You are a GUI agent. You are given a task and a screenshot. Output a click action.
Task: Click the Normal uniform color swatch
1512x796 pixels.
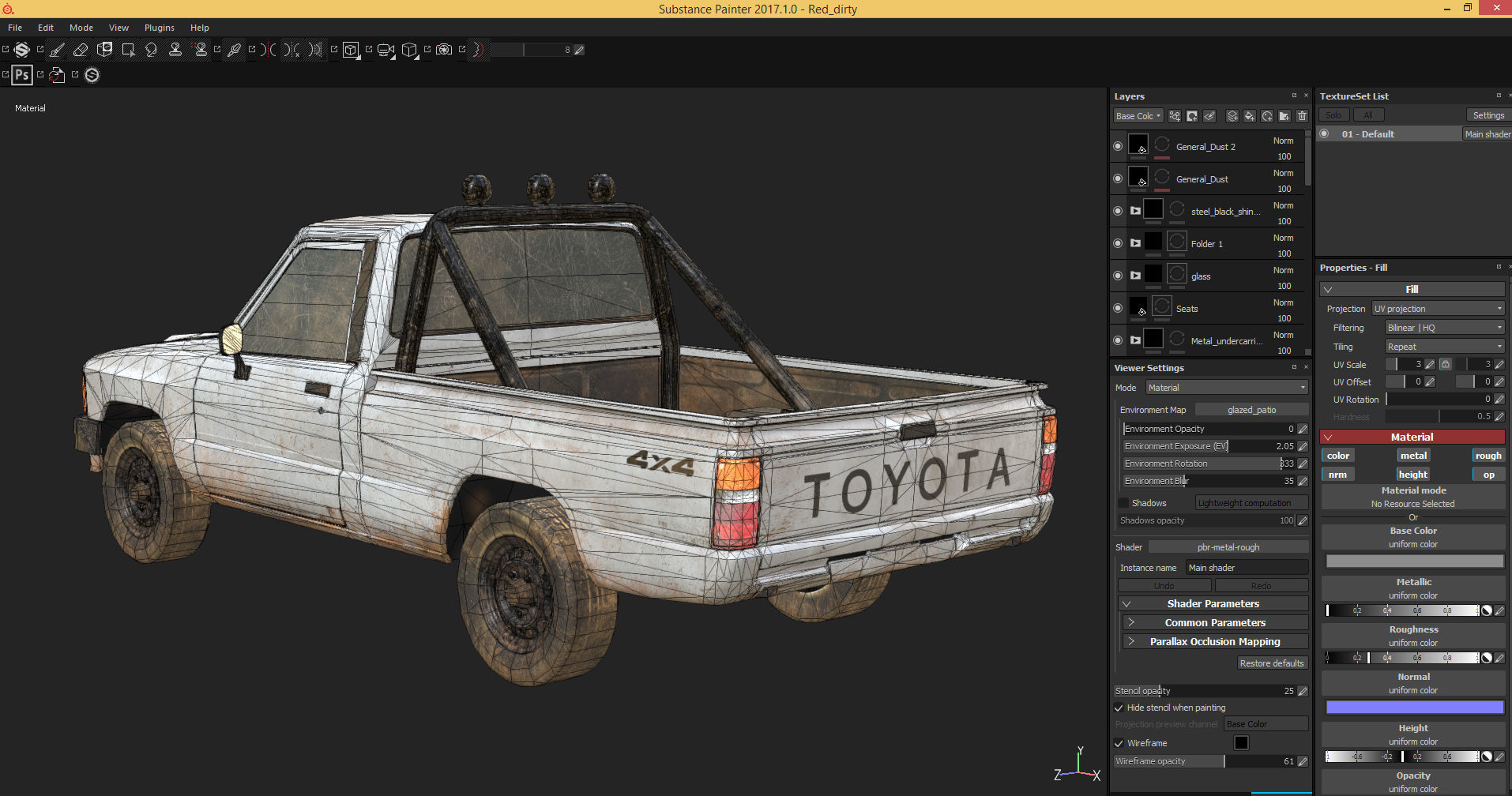pyautogui.click(x=1414, y=707)
